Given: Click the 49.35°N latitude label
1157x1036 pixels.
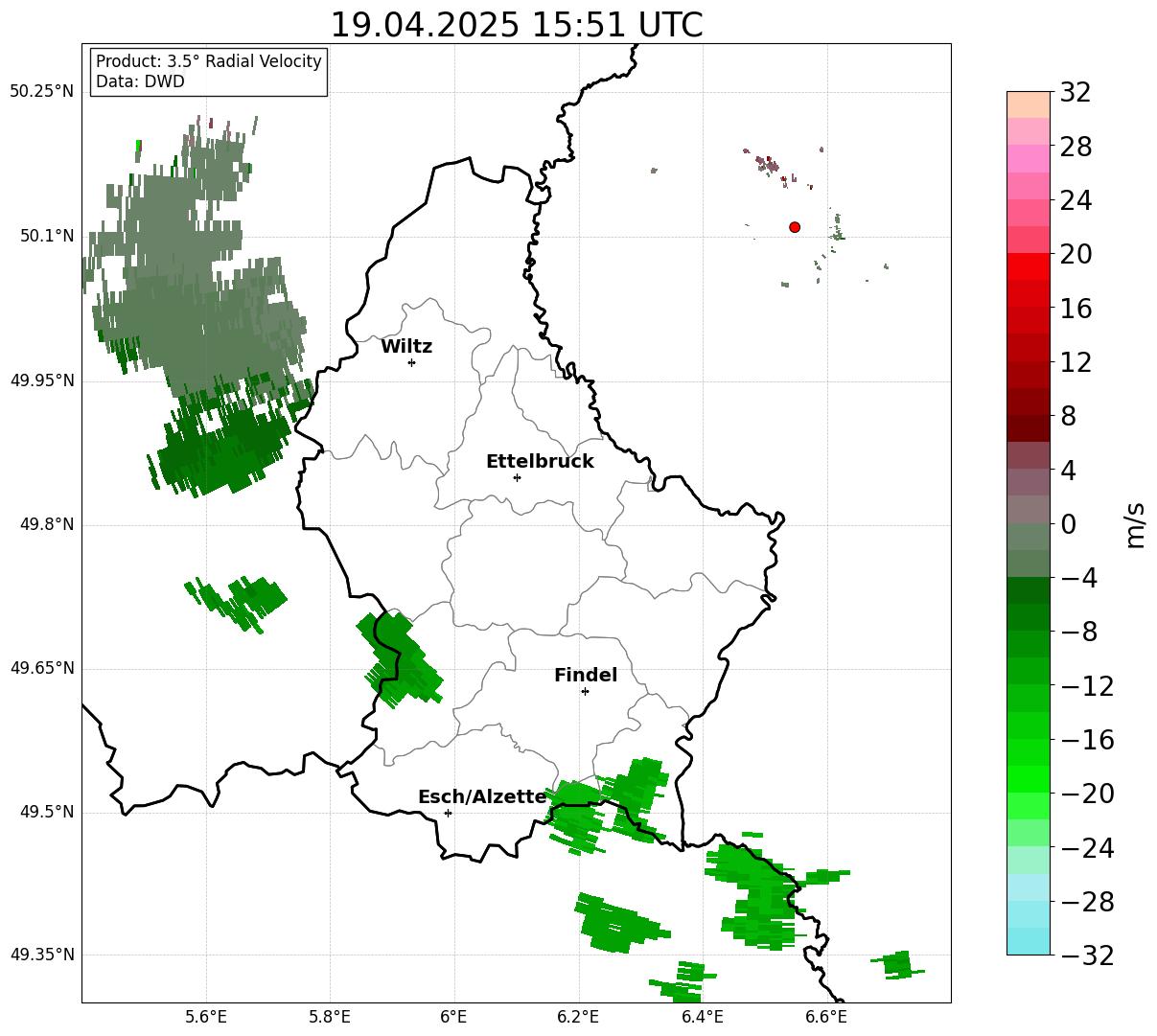Looking at the screenshot, I should point(41,955).
